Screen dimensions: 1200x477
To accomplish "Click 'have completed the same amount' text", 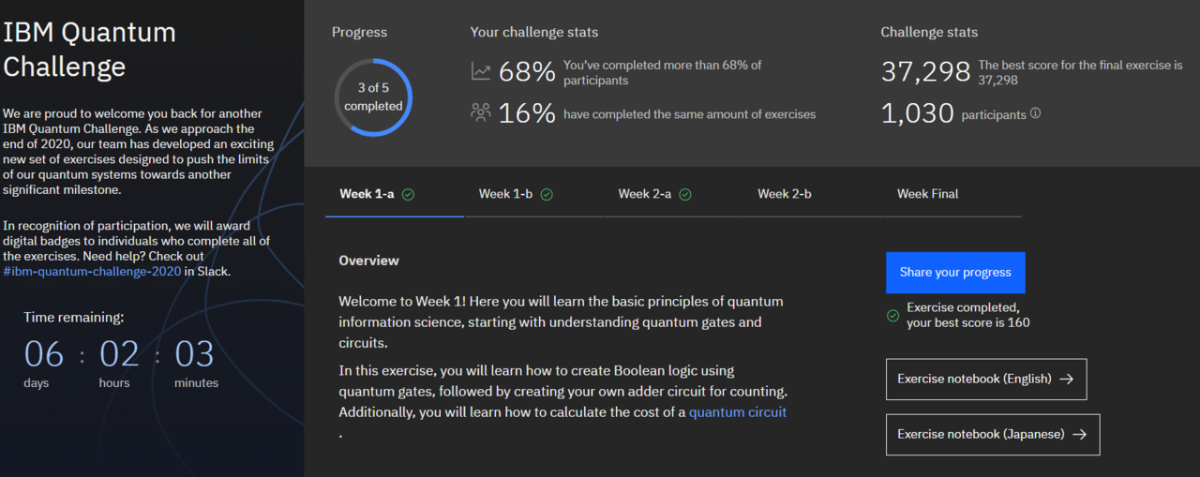I will pos(689,114).
